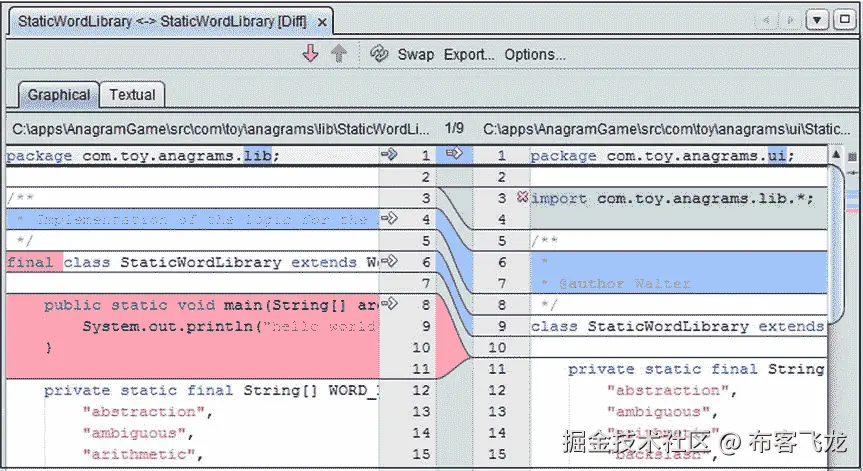Screen dimensions: 863x471
Task: Click the "public static void main" line
Action: (211, 305)
